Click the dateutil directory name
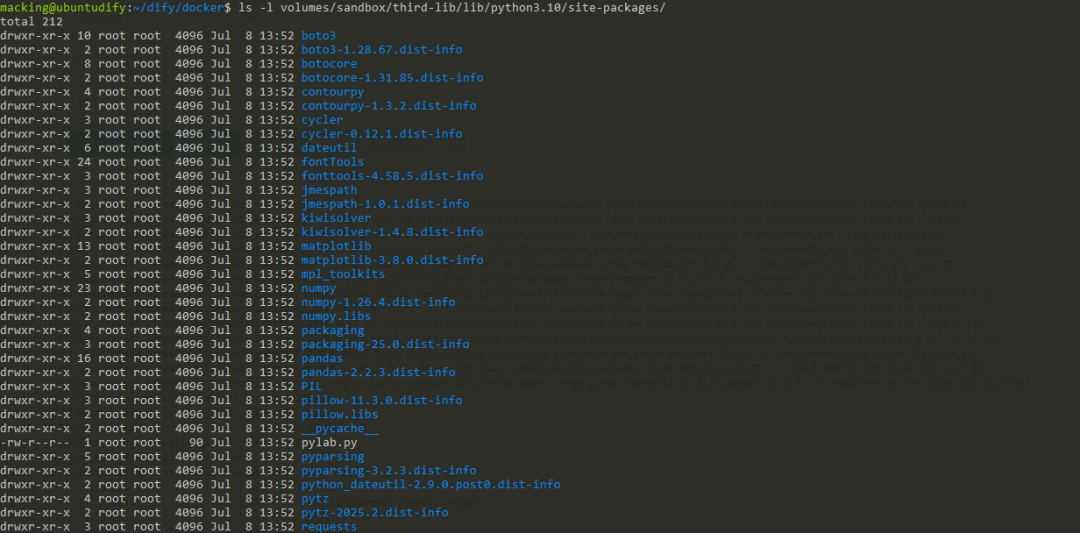The height and width of the screenshot is (533, 1080). 328,147
